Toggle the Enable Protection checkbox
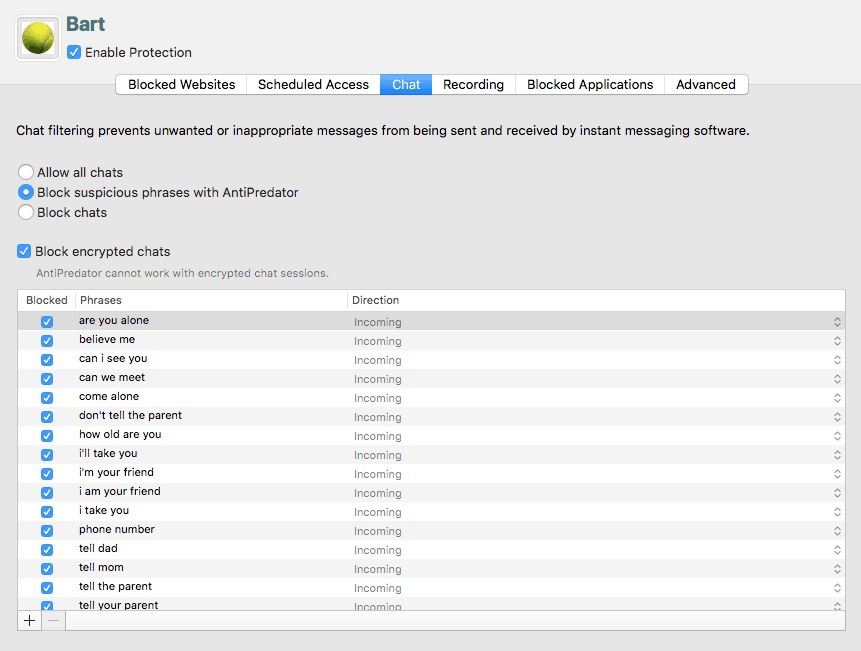This screenshot has height=651, width=861. tap(74, 52)
